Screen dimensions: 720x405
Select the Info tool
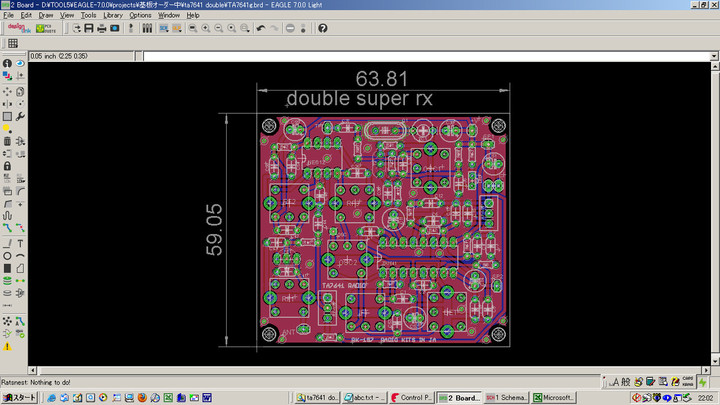[7, 64]
